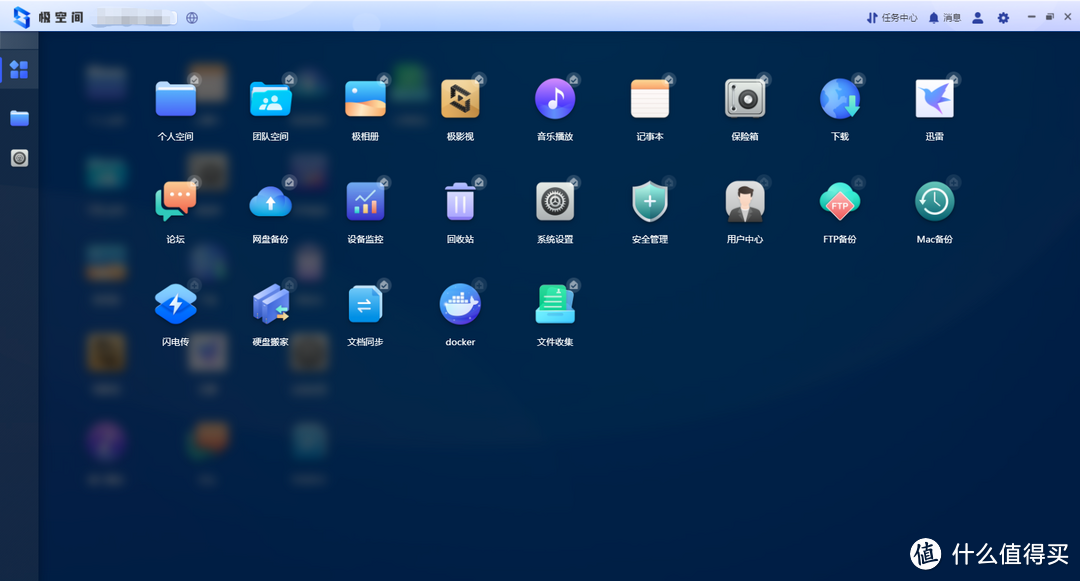Open the docker app
Screen dimensions: 1080x581
tap(460, 304)
